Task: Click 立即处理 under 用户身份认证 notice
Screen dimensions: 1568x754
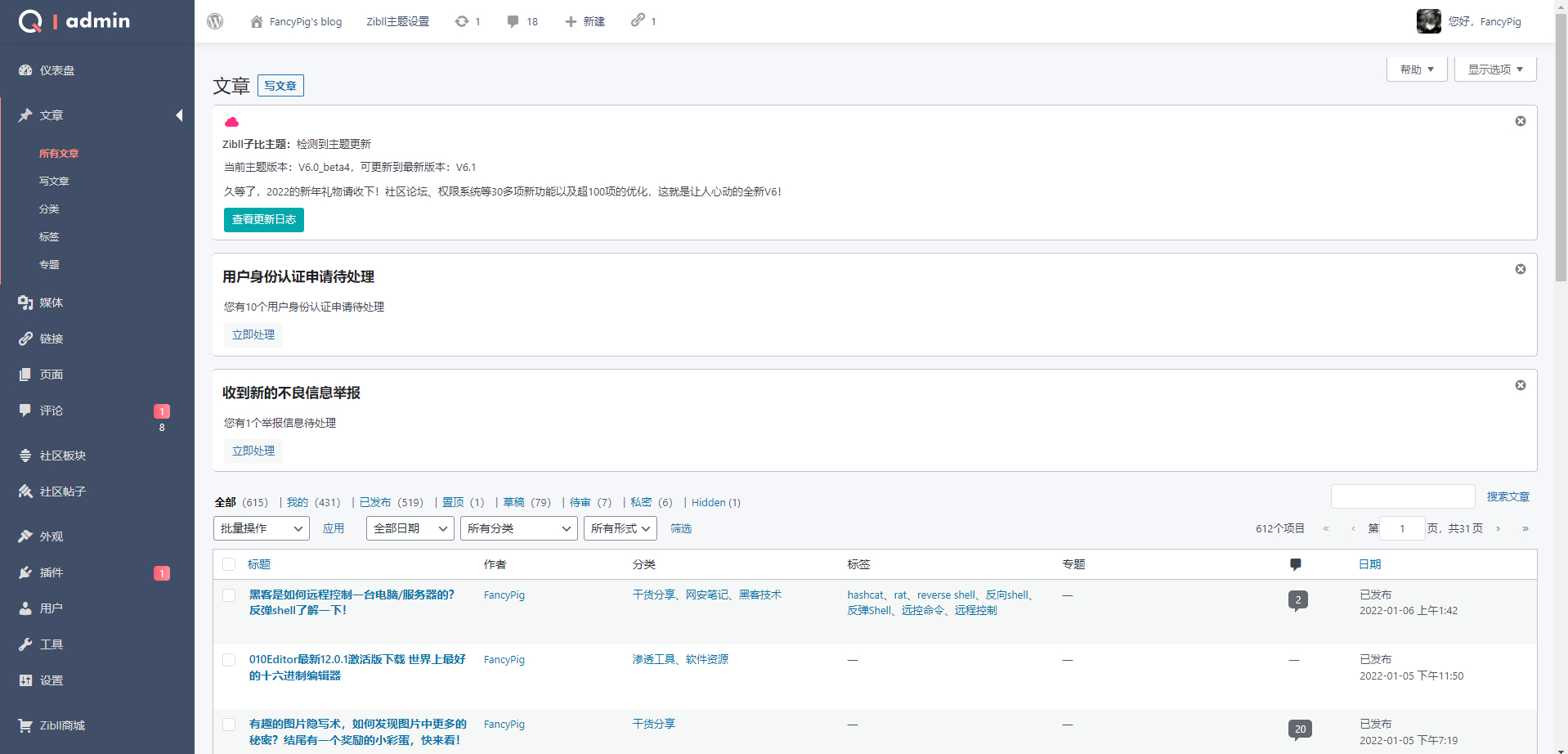Action: point(253,335)
